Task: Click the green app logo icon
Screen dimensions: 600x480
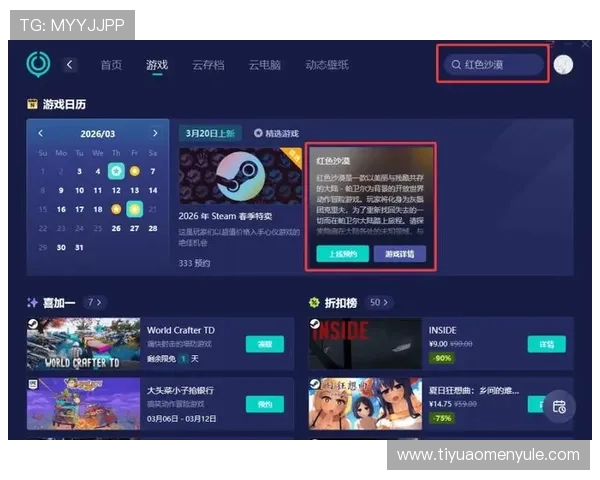Action: click(38, 64)
